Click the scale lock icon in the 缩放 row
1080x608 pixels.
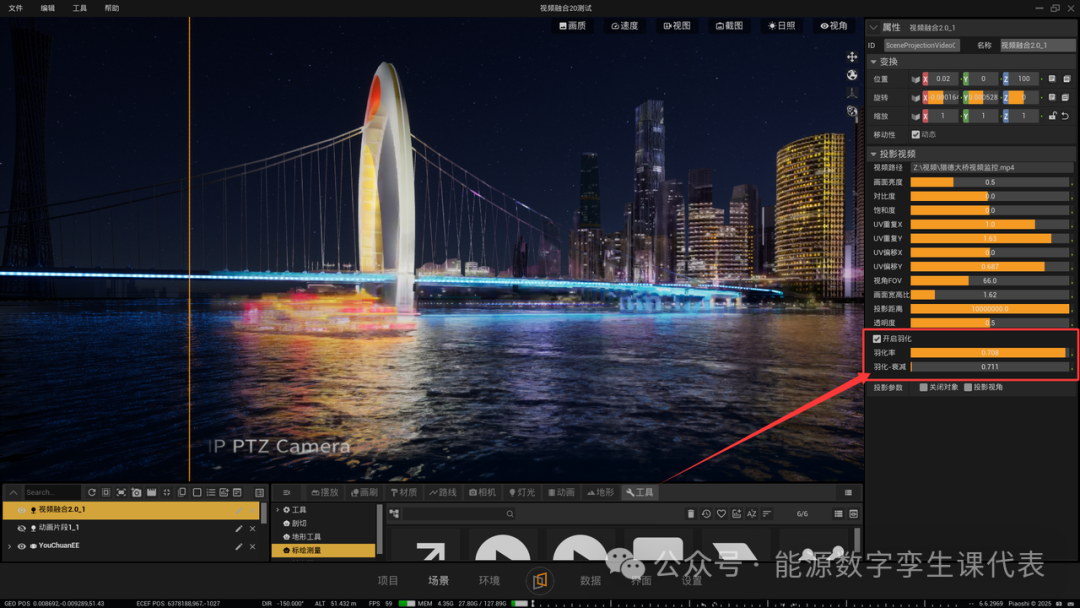1052,116
